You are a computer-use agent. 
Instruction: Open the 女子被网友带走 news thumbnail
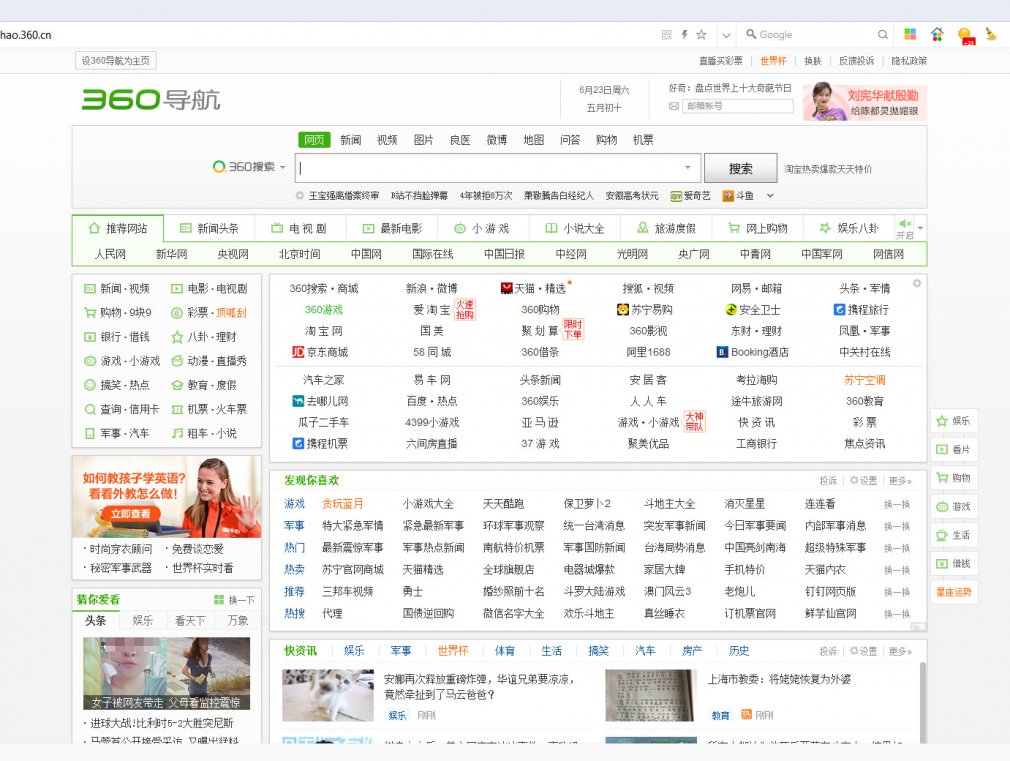[166, 673]
